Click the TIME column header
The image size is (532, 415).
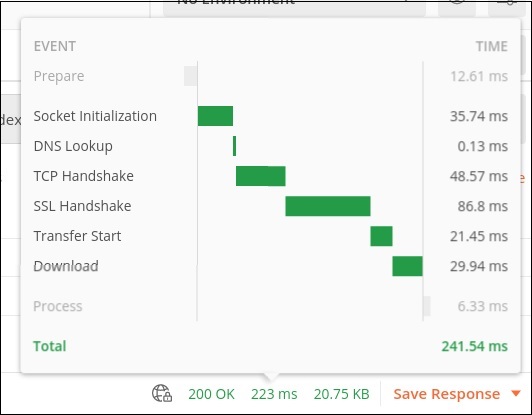click(x=492, y=46)
